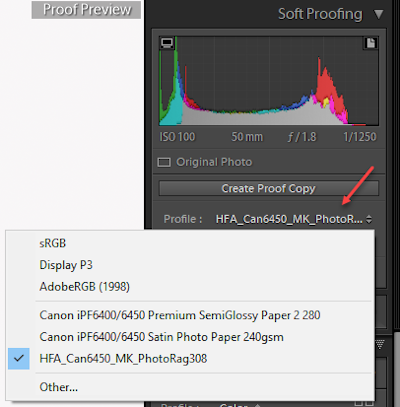Click the Soft Proofing panel title
The image size is (400, 407).
pos(320,14)
